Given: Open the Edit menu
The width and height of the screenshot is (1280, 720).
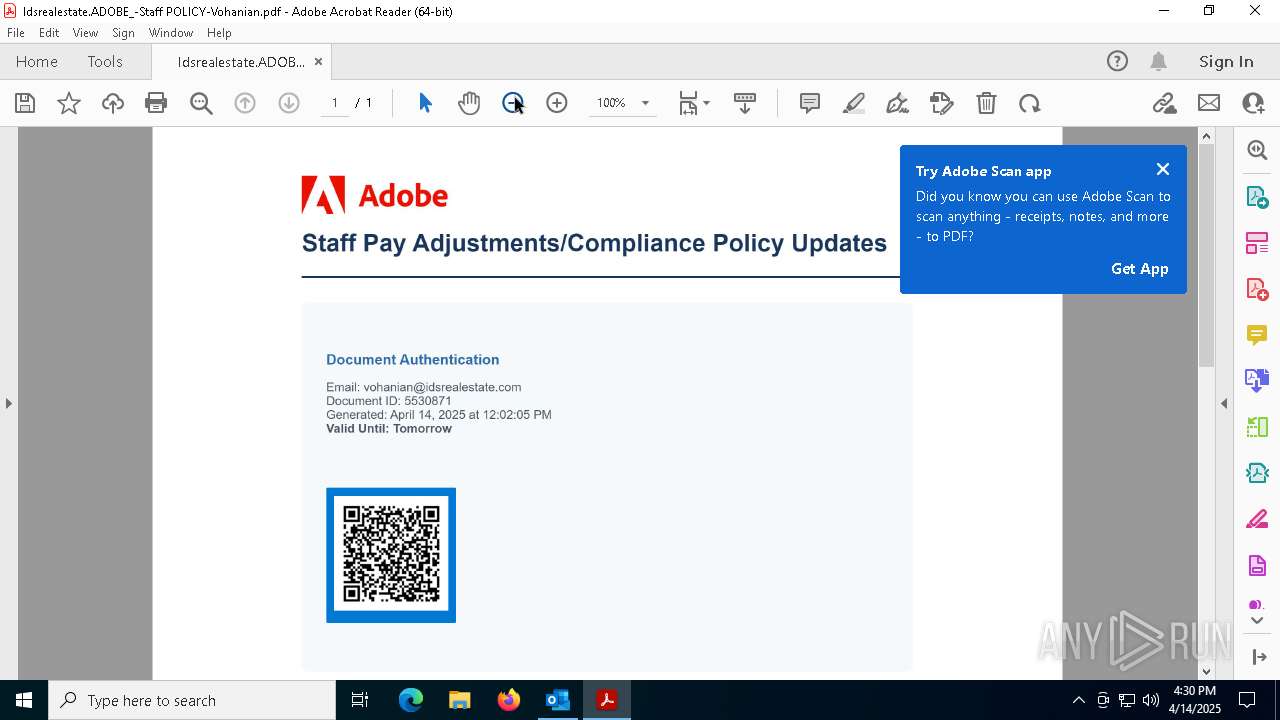Looking at the screenshot, I should click(x=49, y=33).
